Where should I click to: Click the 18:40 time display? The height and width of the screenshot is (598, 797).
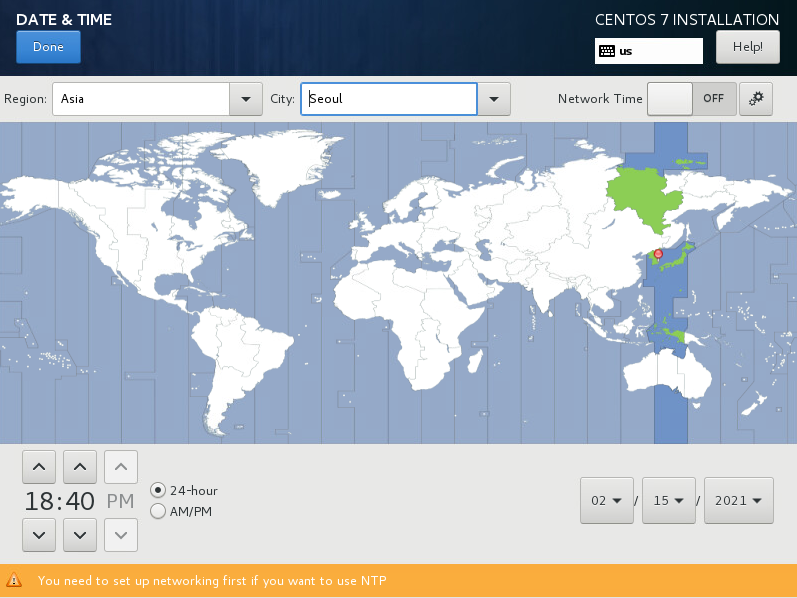coord(59,501)
